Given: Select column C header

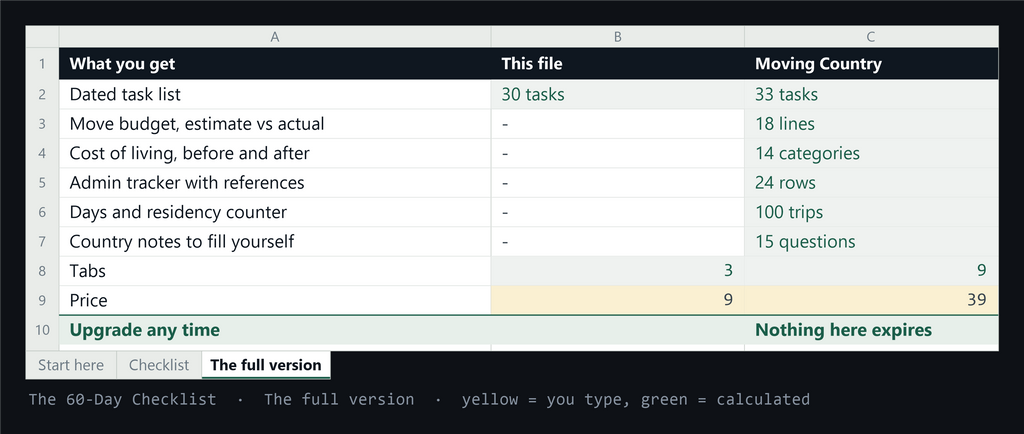Looking at the screenshot, I should pyautogui.click(x=871, y=37).
